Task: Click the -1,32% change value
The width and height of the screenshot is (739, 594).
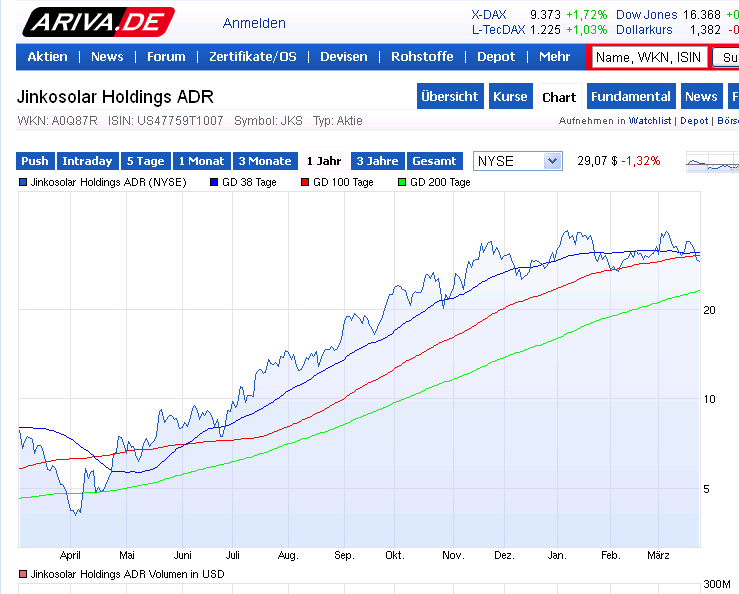Action: tap(641, 161)
